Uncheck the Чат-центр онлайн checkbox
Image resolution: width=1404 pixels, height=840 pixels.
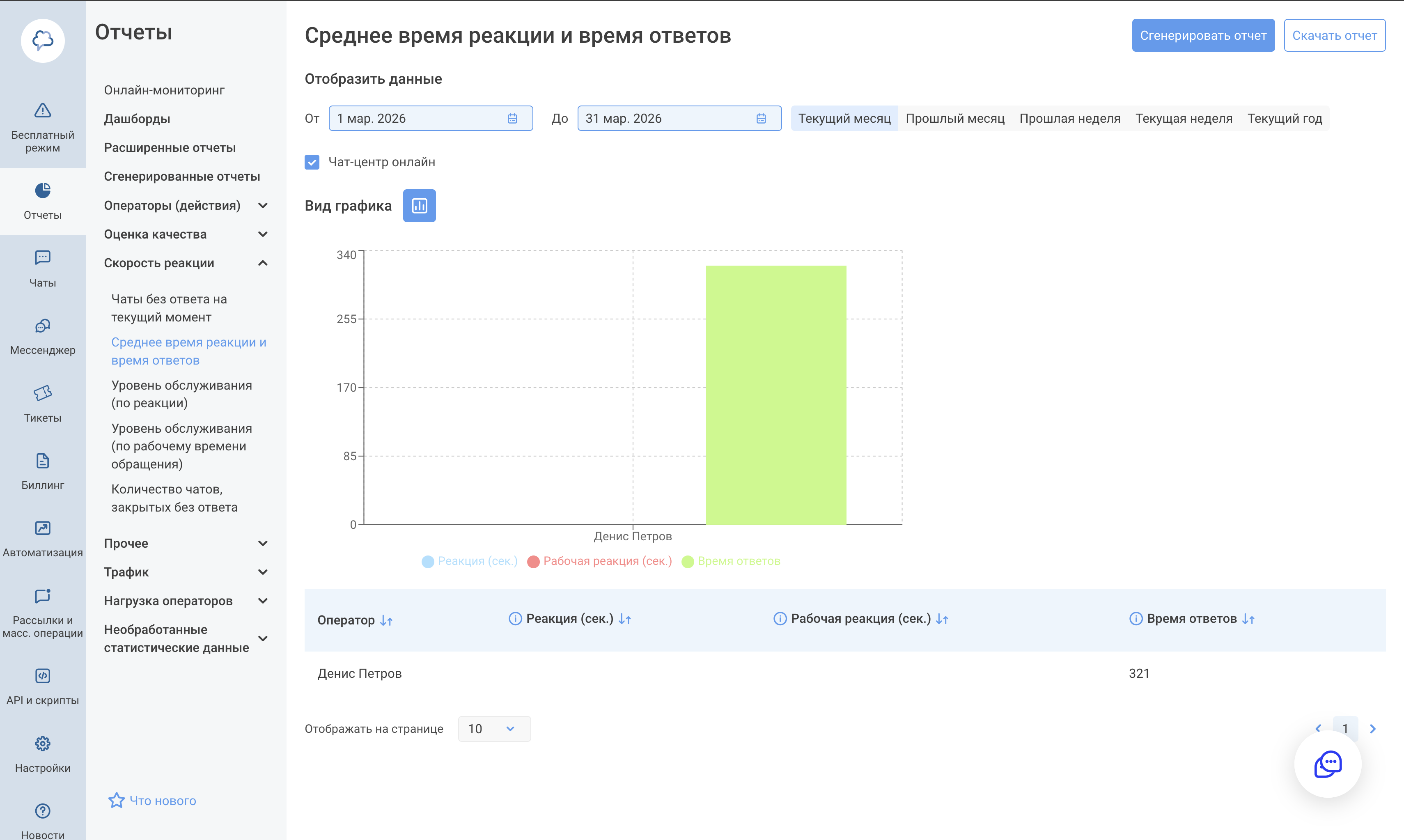[x=312, y=162]
